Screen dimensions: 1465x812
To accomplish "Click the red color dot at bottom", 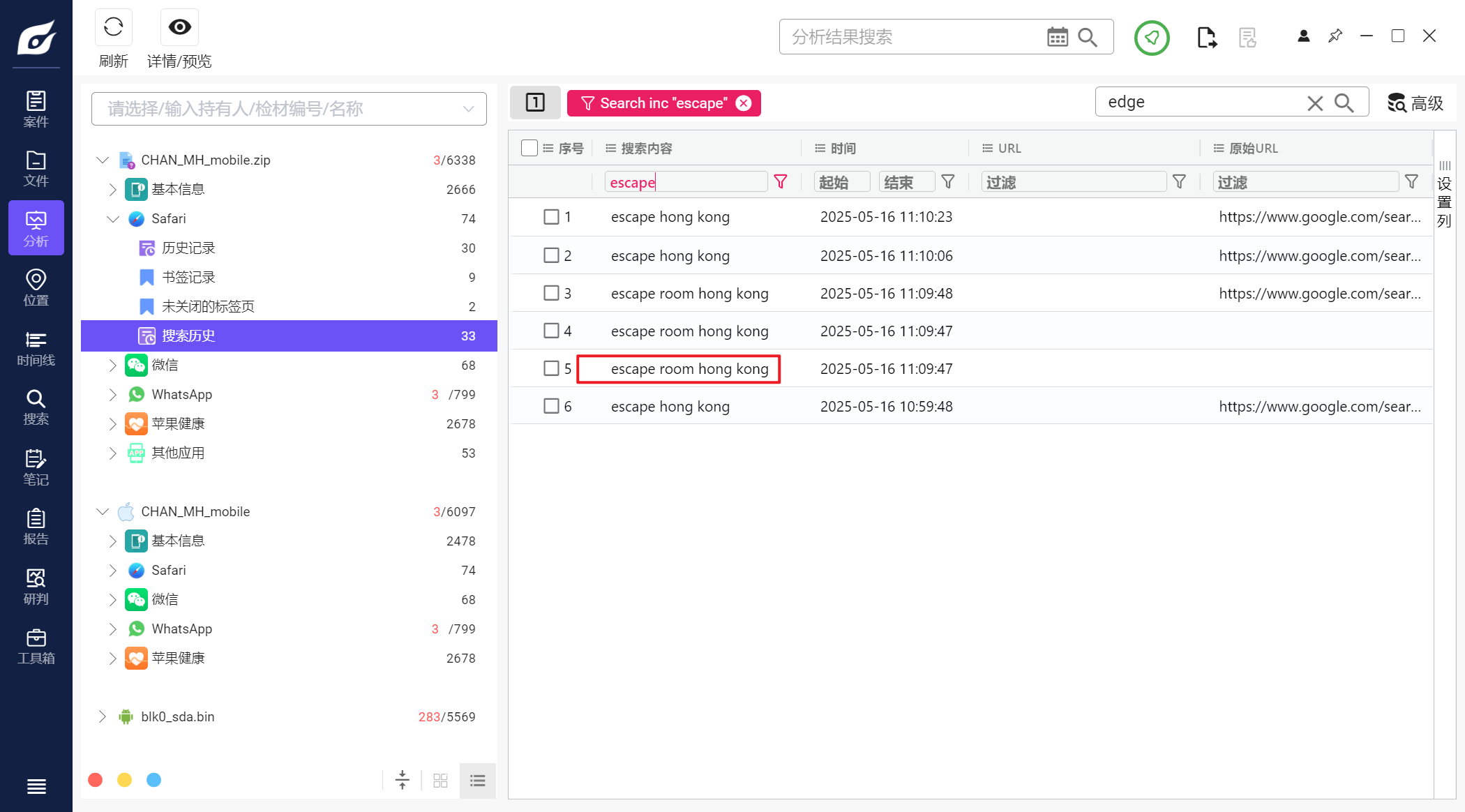I will tap(96, 780).
